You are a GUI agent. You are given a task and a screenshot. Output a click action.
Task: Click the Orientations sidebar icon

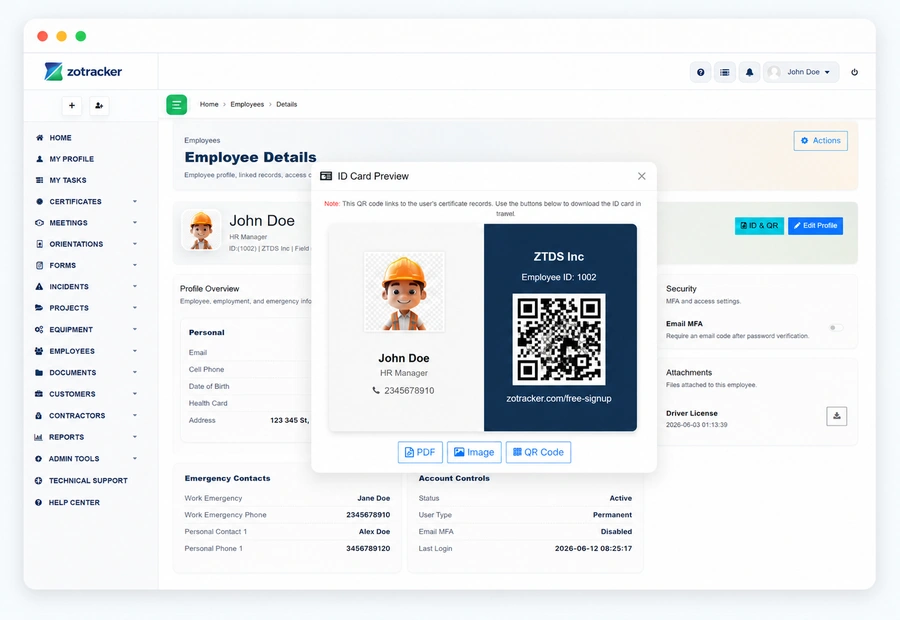coord(39,244)
